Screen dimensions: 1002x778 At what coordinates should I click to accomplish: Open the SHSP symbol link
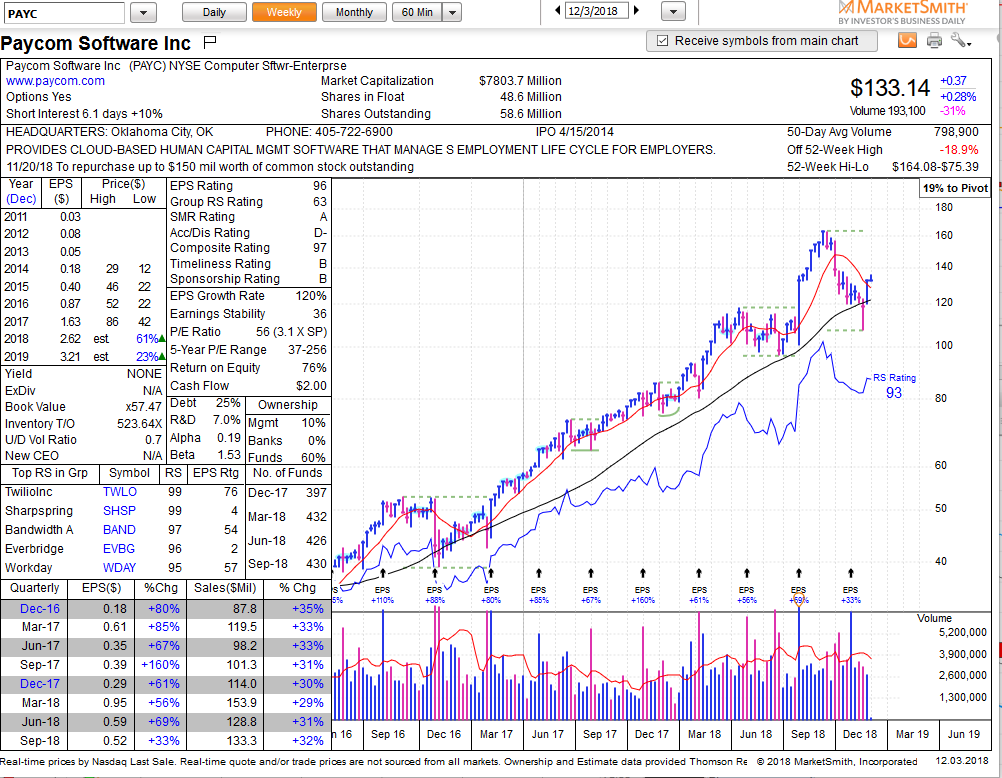(x=119, y=511)
